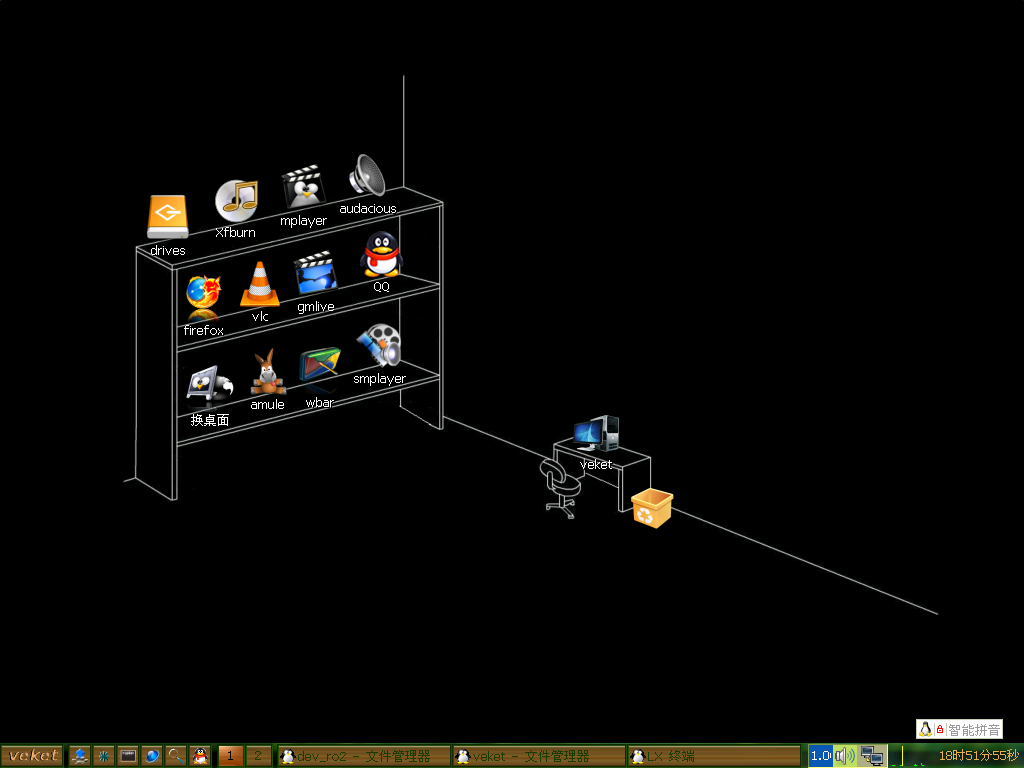Open the mplayer application icon
Screen dimensions: 1024x768
coord(304,187)
